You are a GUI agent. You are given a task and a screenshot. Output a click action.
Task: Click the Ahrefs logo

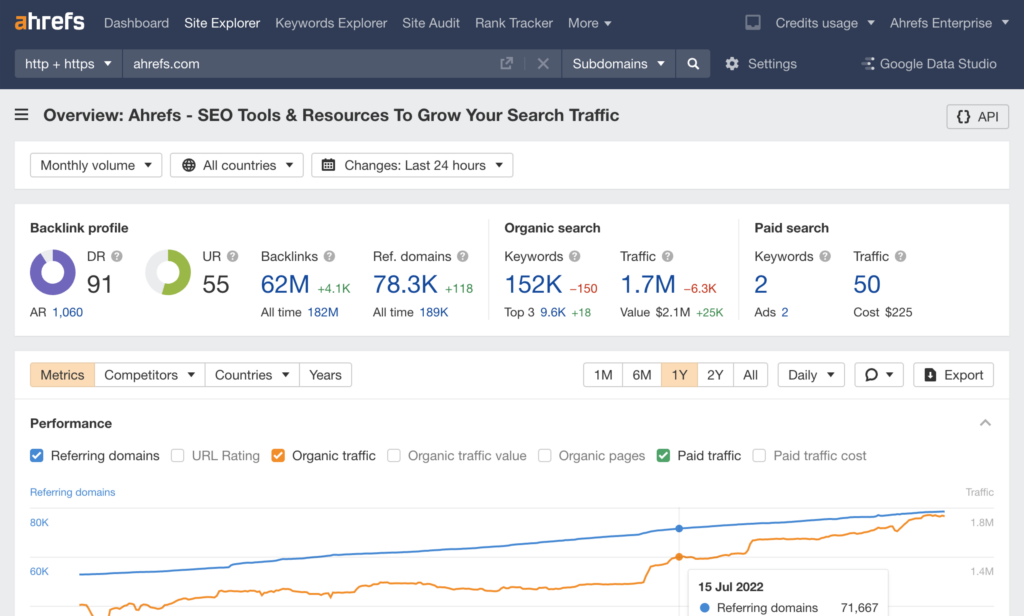pos(50,22)
